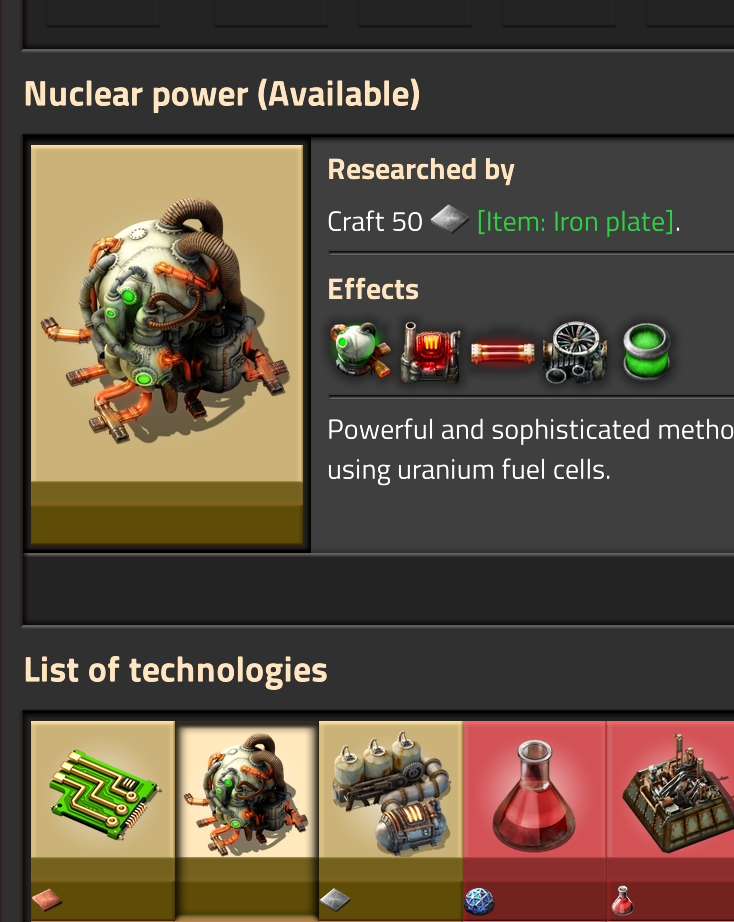Select the steam turbine effect icon
The height and width of the screenshot is (922, 734).
[575, 352]
